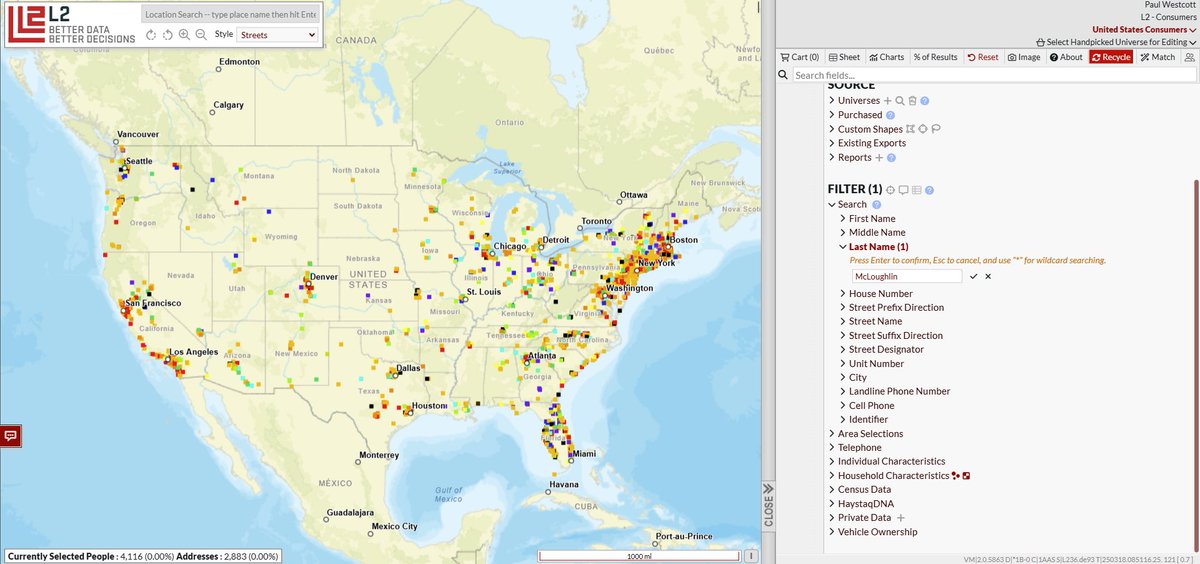Open the Cart (0) tab
The image size is (1200, 564).
coord(800,57)
